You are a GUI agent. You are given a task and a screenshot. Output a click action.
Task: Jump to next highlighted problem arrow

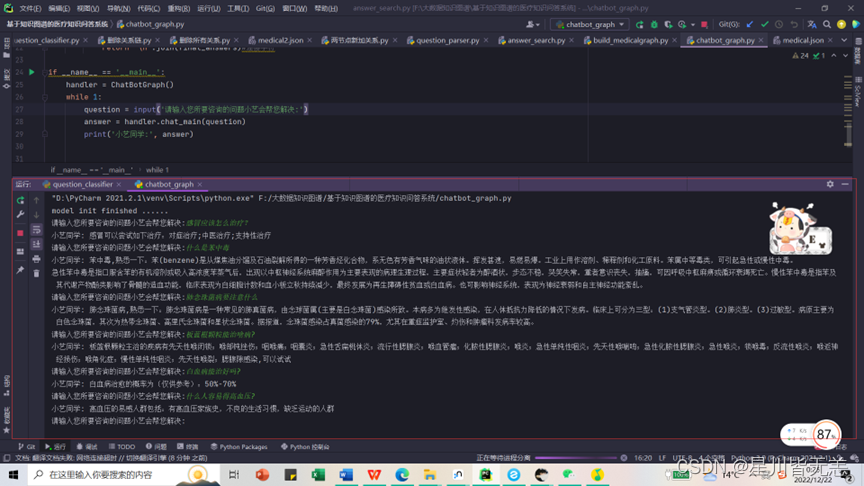(845, 56)
